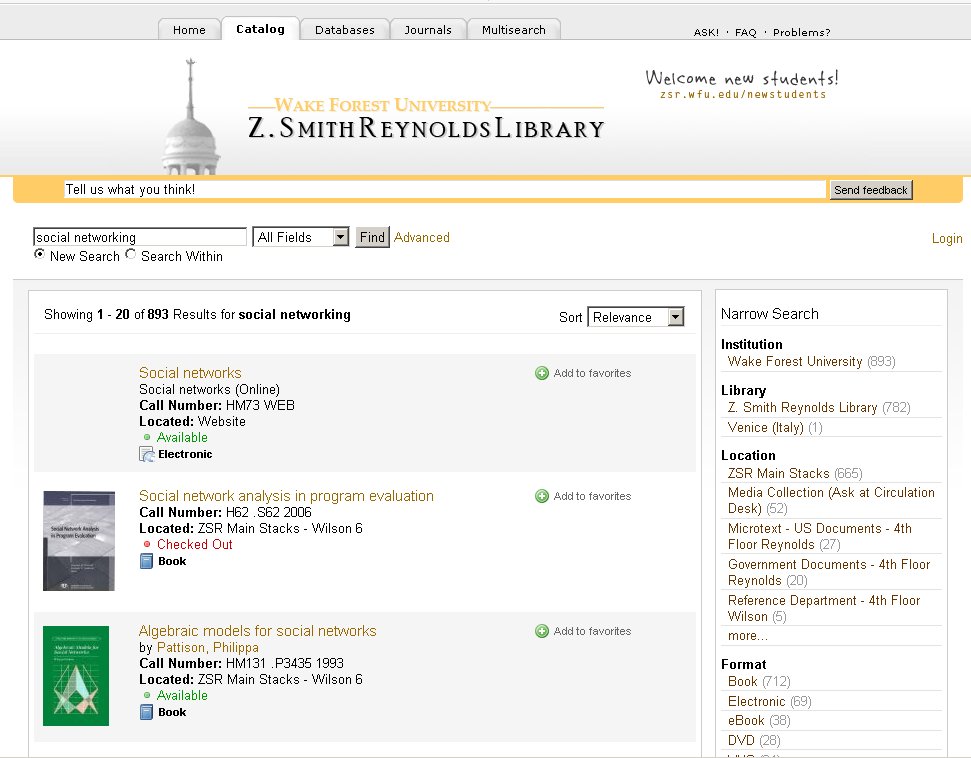
Task: Click the Login link
Action: pyautogui.click(x=947, y=238)
